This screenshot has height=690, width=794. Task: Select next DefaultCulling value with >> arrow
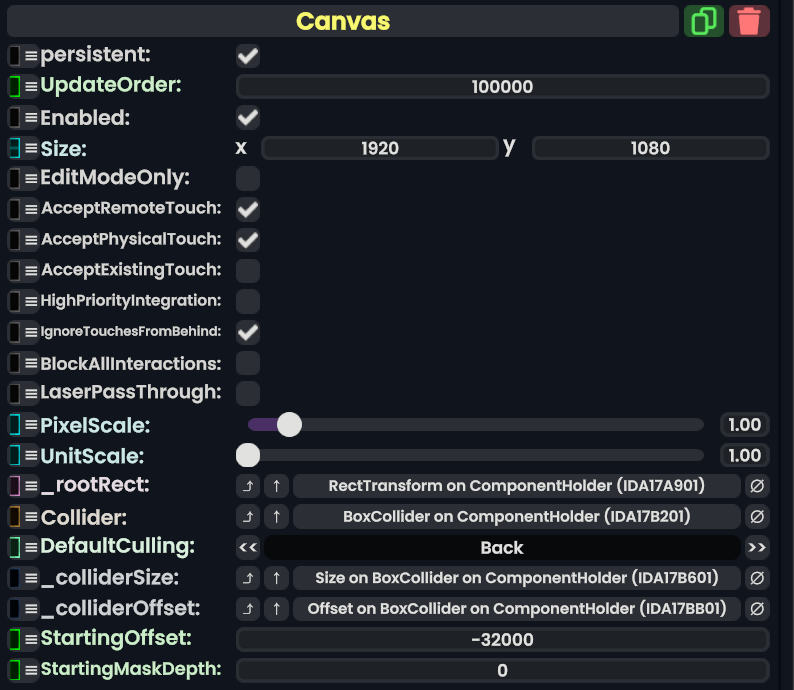click(757, 548)
